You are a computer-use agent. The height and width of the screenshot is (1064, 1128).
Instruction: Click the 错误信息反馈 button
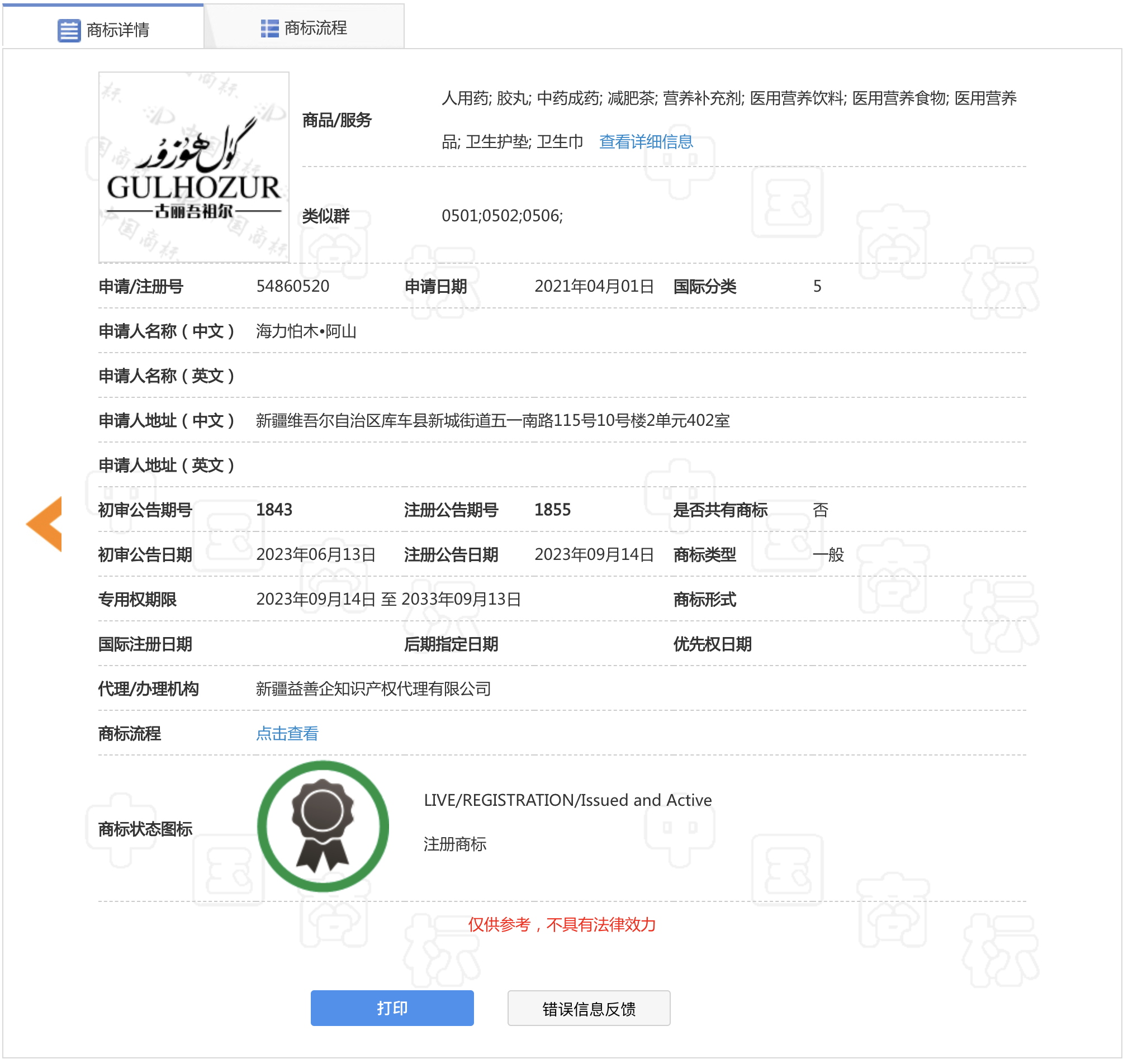point(589,1009)
